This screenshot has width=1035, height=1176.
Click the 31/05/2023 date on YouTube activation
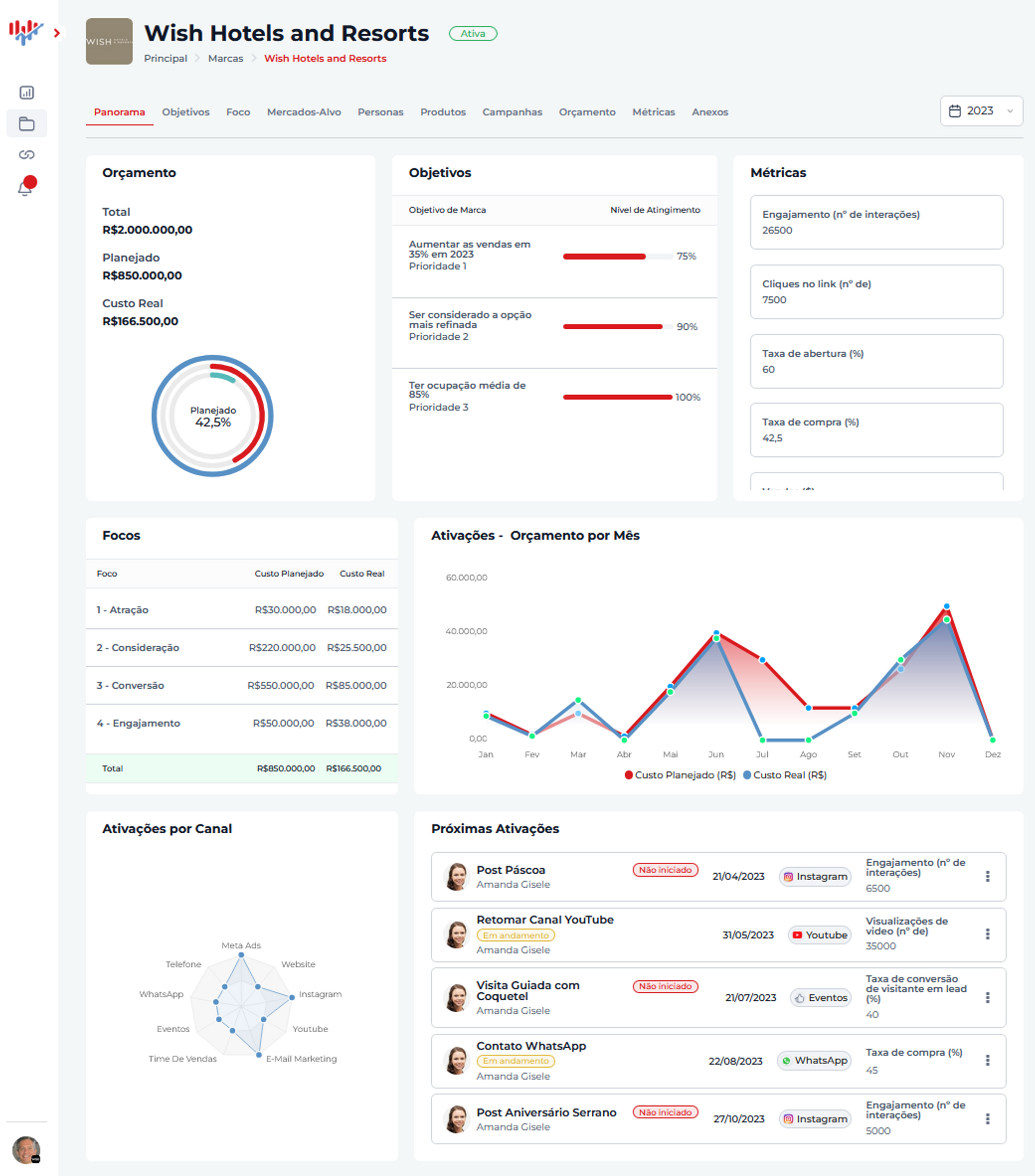click(x=748, y=935)
